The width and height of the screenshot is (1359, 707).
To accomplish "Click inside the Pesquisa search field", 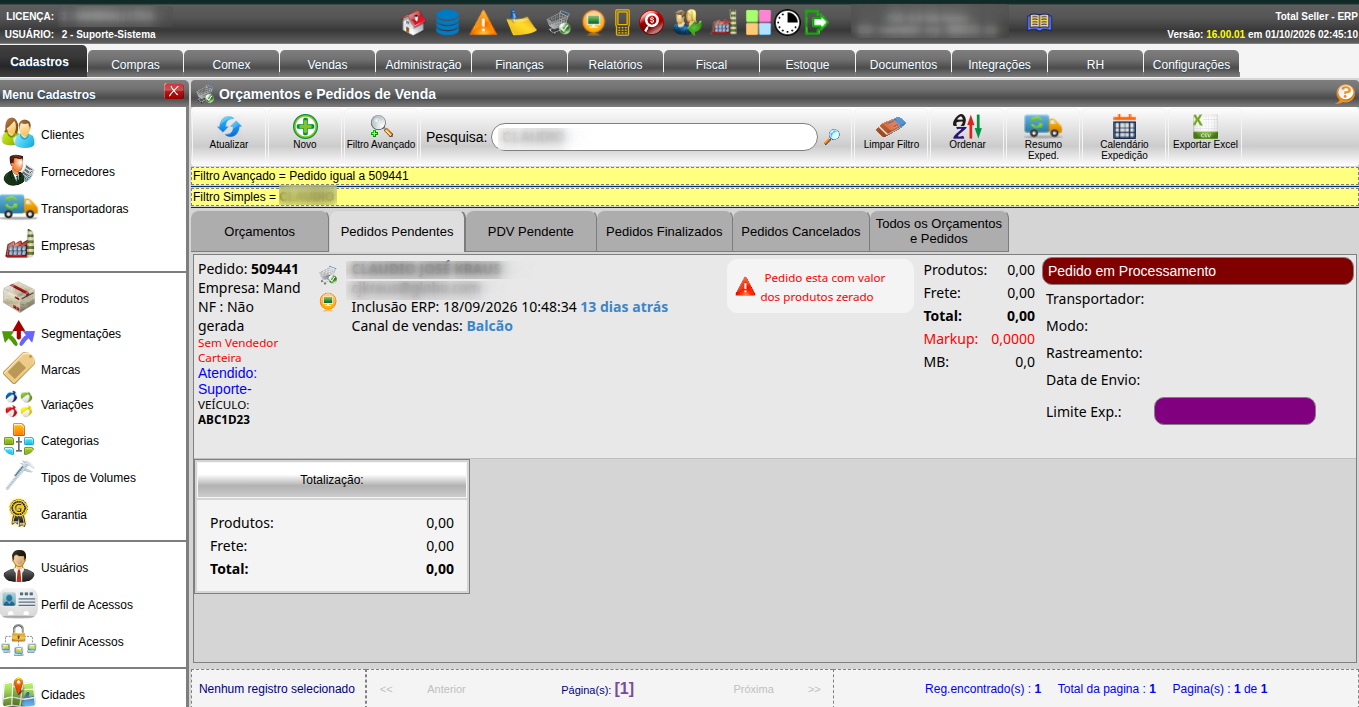I will click(654, 137).
